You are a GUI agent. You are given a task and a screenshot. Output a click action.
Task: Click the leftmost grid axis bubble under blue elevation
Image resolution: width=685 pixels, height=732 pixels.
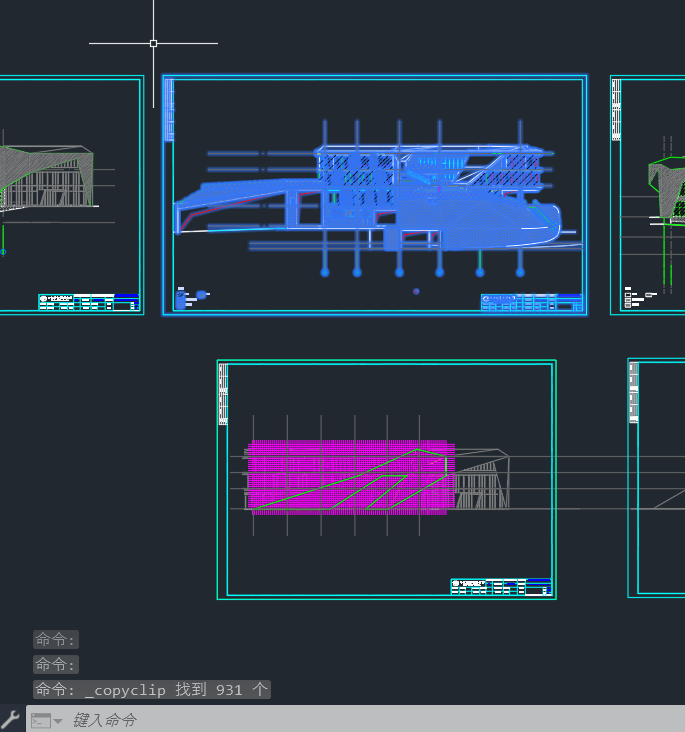tap(325, 271)
